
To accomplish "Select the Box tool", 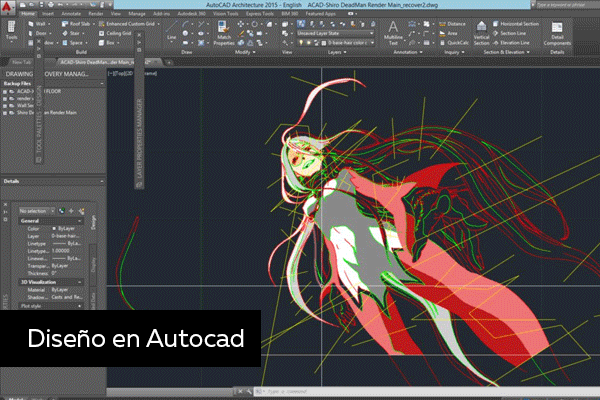I will 107,43.
